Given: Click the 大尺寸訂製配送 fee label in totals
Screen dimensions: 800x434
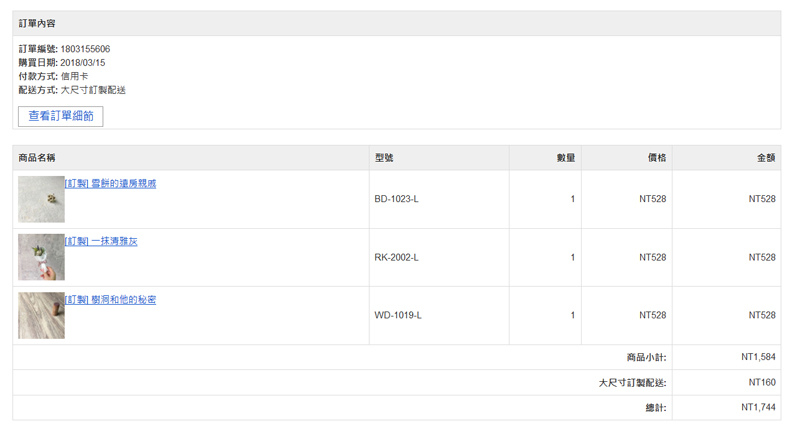Looking at the screenshot, I should 633,382.
